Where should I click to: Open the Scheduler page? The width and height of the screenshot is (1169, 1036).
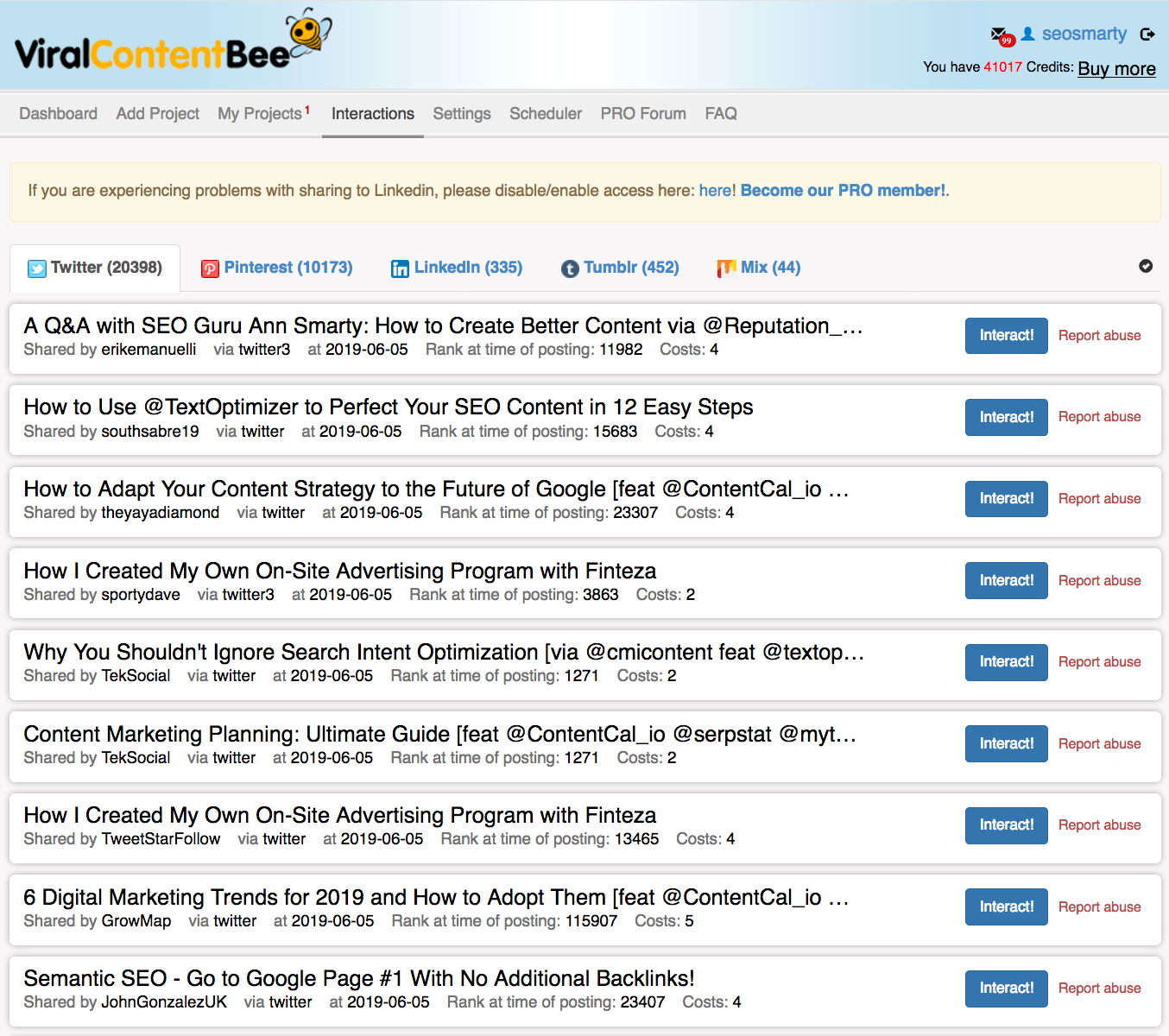546,113
